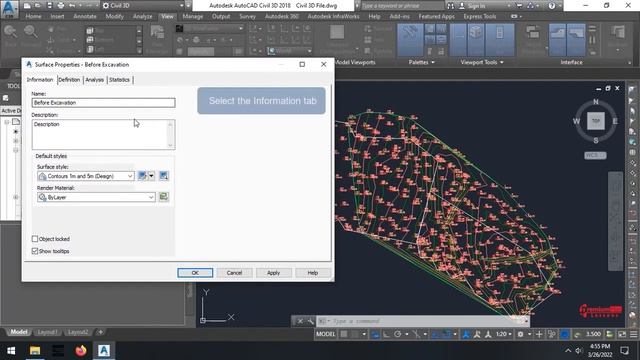This screenshot has height=360, width=640.
Task: Click the status bar customization menu icon
Action: pos(633,334)
